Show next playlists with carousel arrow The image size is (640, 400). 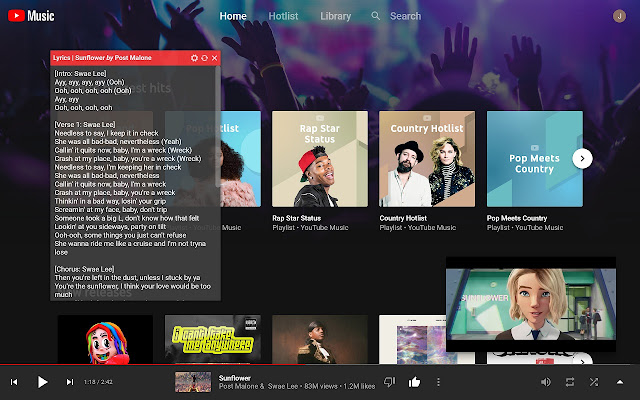pos(582,158)
